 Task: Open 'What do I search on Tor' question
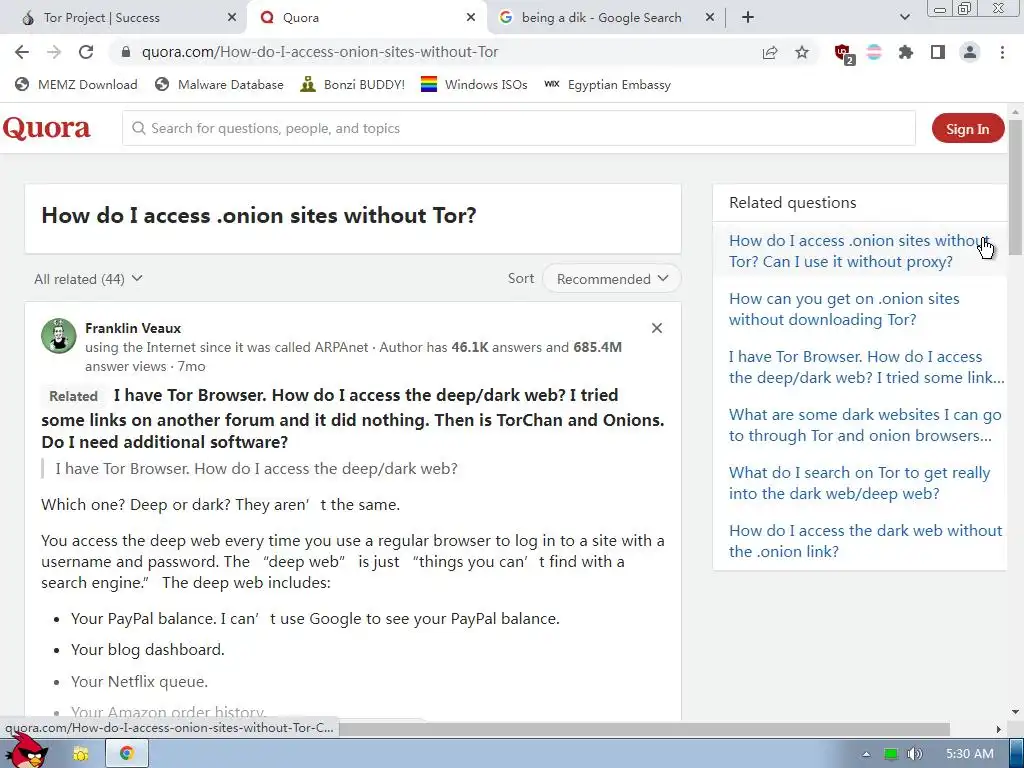pyautogui.click(x=859, y=483)
